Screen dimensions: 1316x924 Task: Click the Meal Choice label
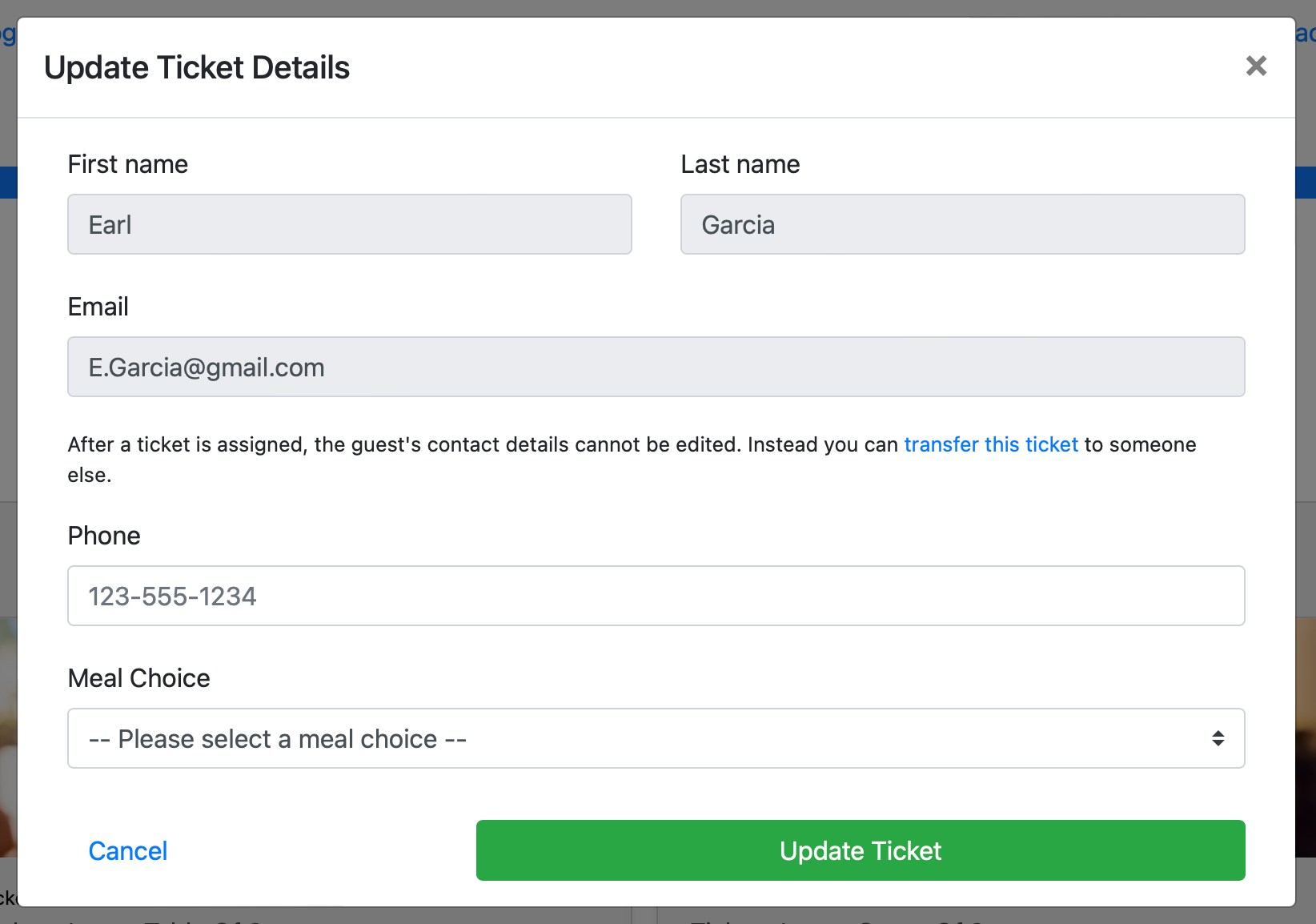pyautogui.click(x=138, y=678)
